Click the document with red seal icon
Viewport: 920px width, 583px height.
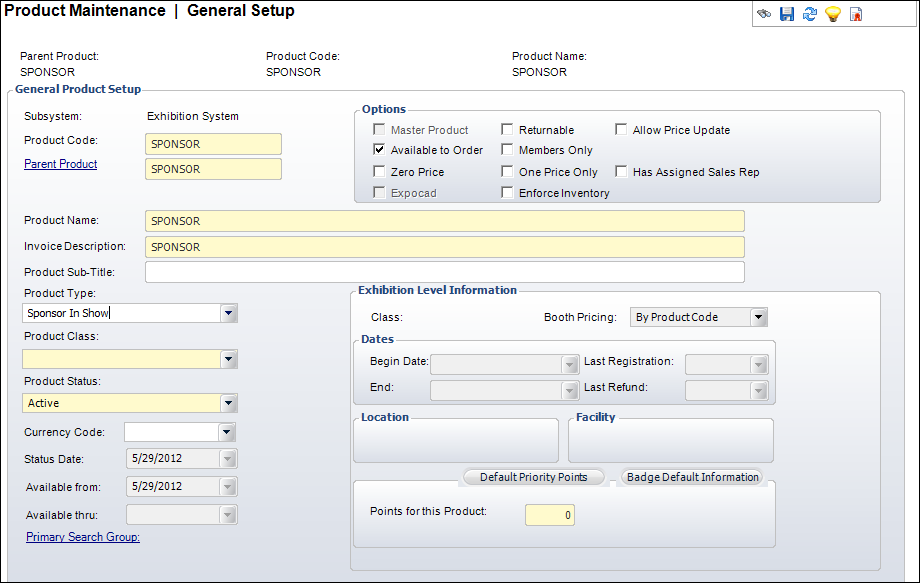856,15
